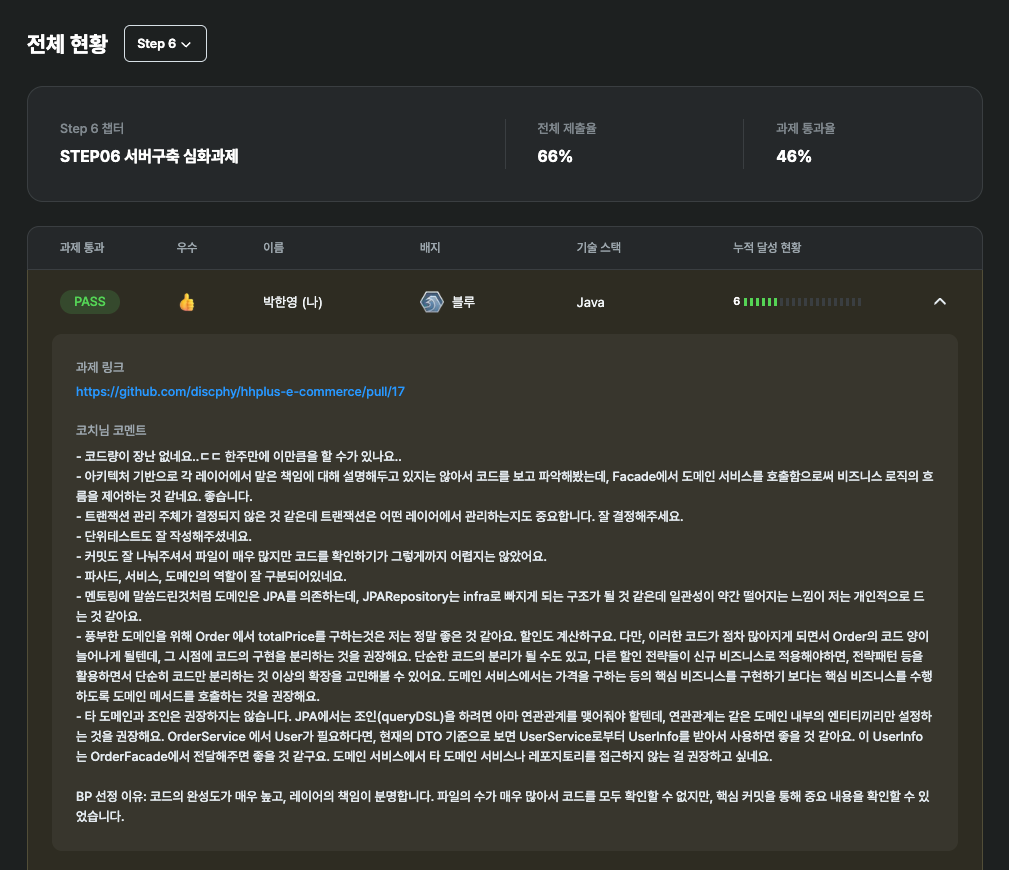Click the comment line 단위테스트도 잘 작성해주셨네요

tap(163, 536)
